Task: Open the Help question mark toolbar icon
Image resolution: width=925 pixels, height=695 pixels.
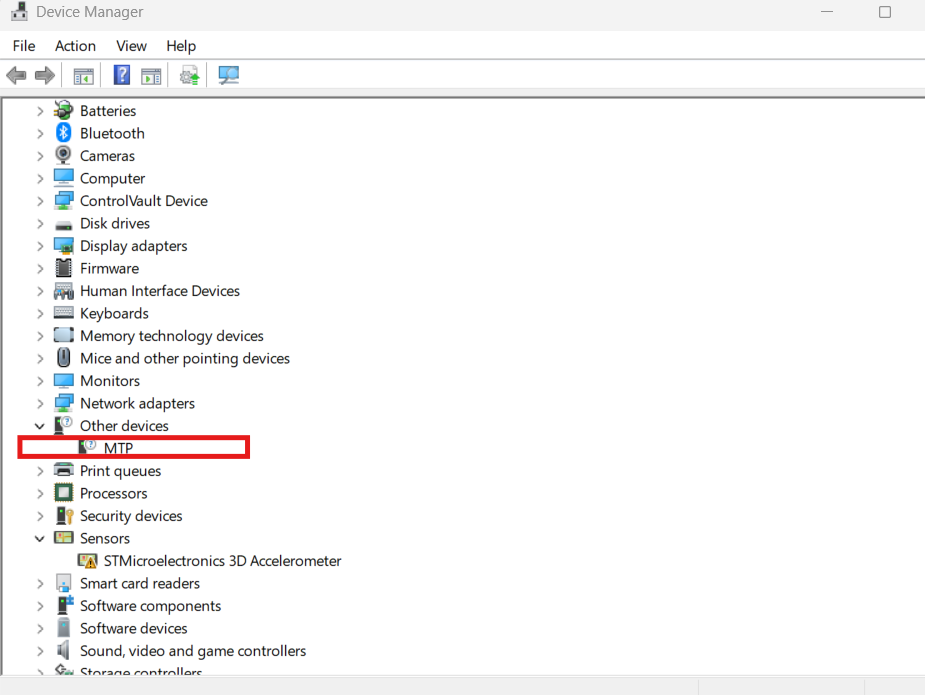Action: [x=122, y=75]
